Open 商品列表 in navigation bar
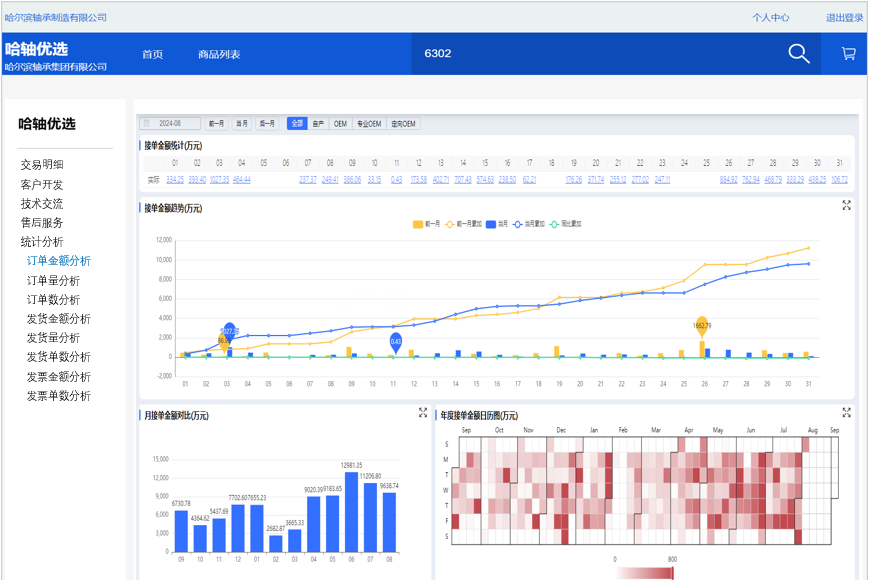This screenshot has height=580, width=870. 219,54
